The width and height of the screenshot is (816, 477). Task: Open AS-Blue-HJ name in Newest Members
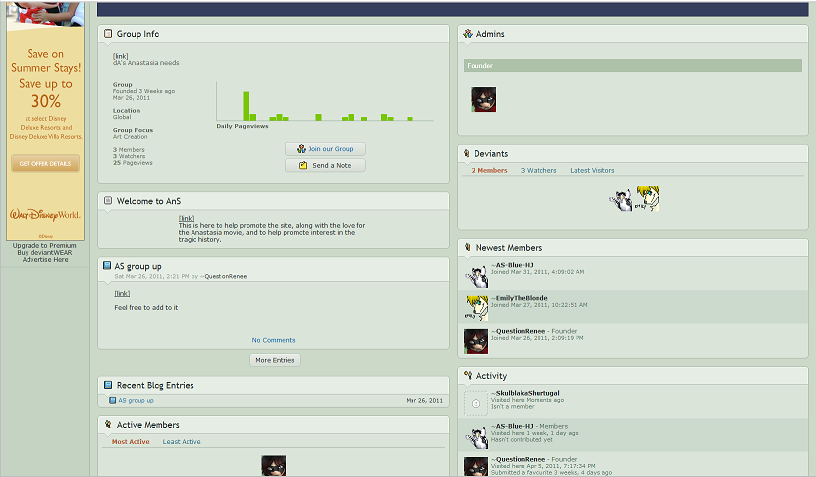click(513, 265)
